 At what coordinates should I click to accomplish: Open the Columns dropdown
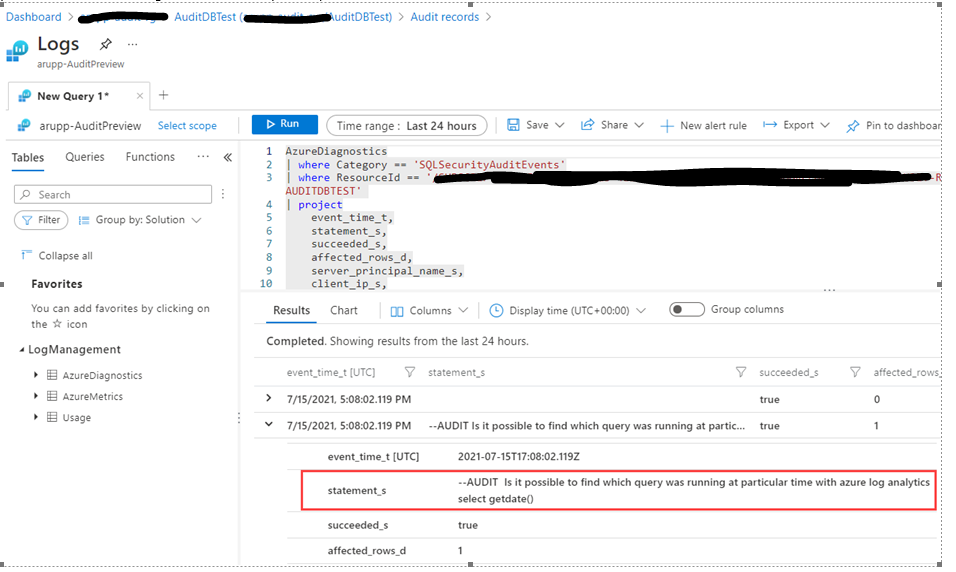[x=429, y=311]
